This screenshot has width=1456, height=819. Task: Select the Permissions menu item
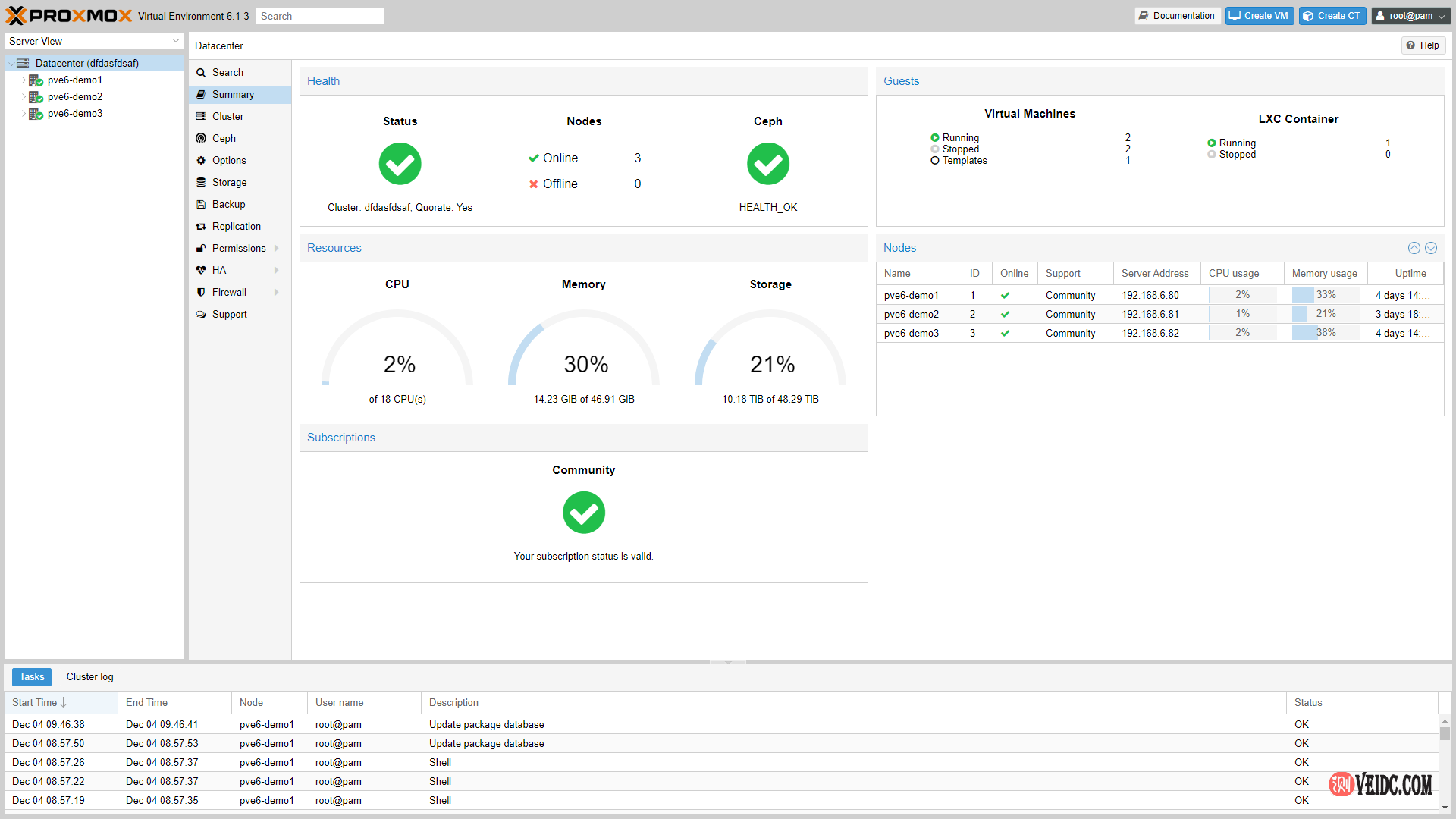point(239,248)
